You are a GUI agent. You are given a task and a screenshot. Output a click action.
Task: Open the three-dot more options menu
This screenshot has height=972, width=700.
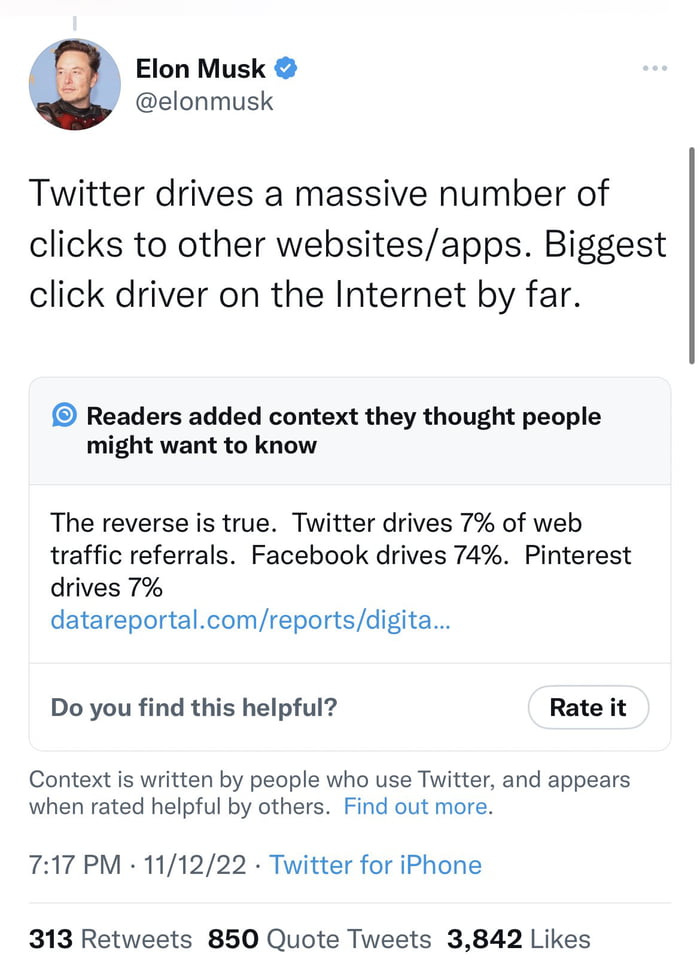point(655,68)
